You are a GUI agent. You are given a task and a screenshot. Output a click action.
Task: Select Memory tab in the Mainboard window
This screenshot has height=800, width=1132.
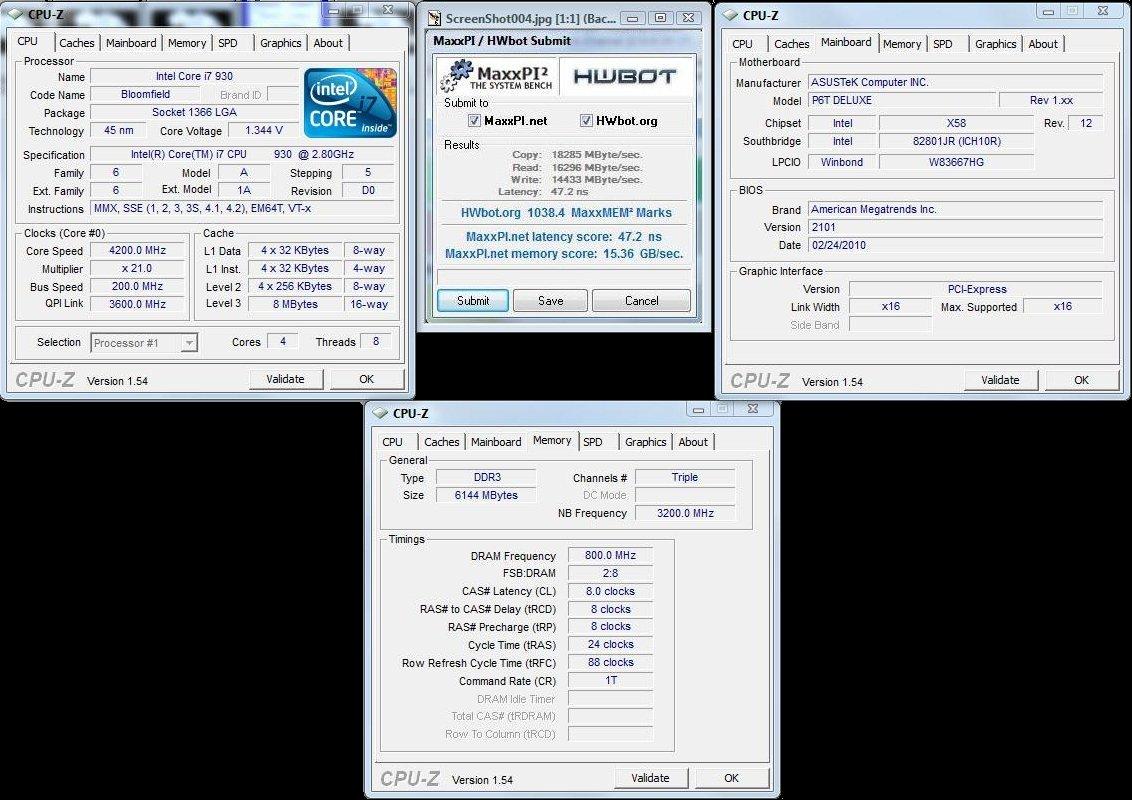coord(902,44)
